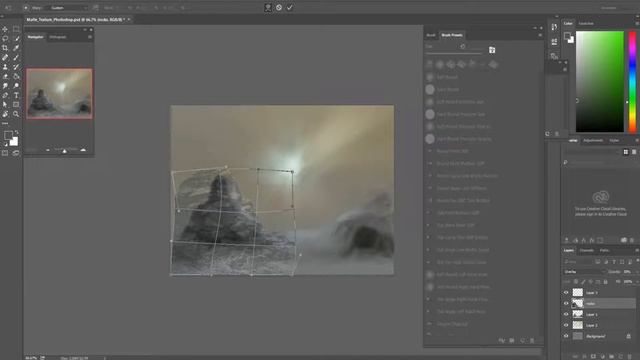Switch to the Brush tab
This screenshot has height=360, width=640.
(431, 35)
